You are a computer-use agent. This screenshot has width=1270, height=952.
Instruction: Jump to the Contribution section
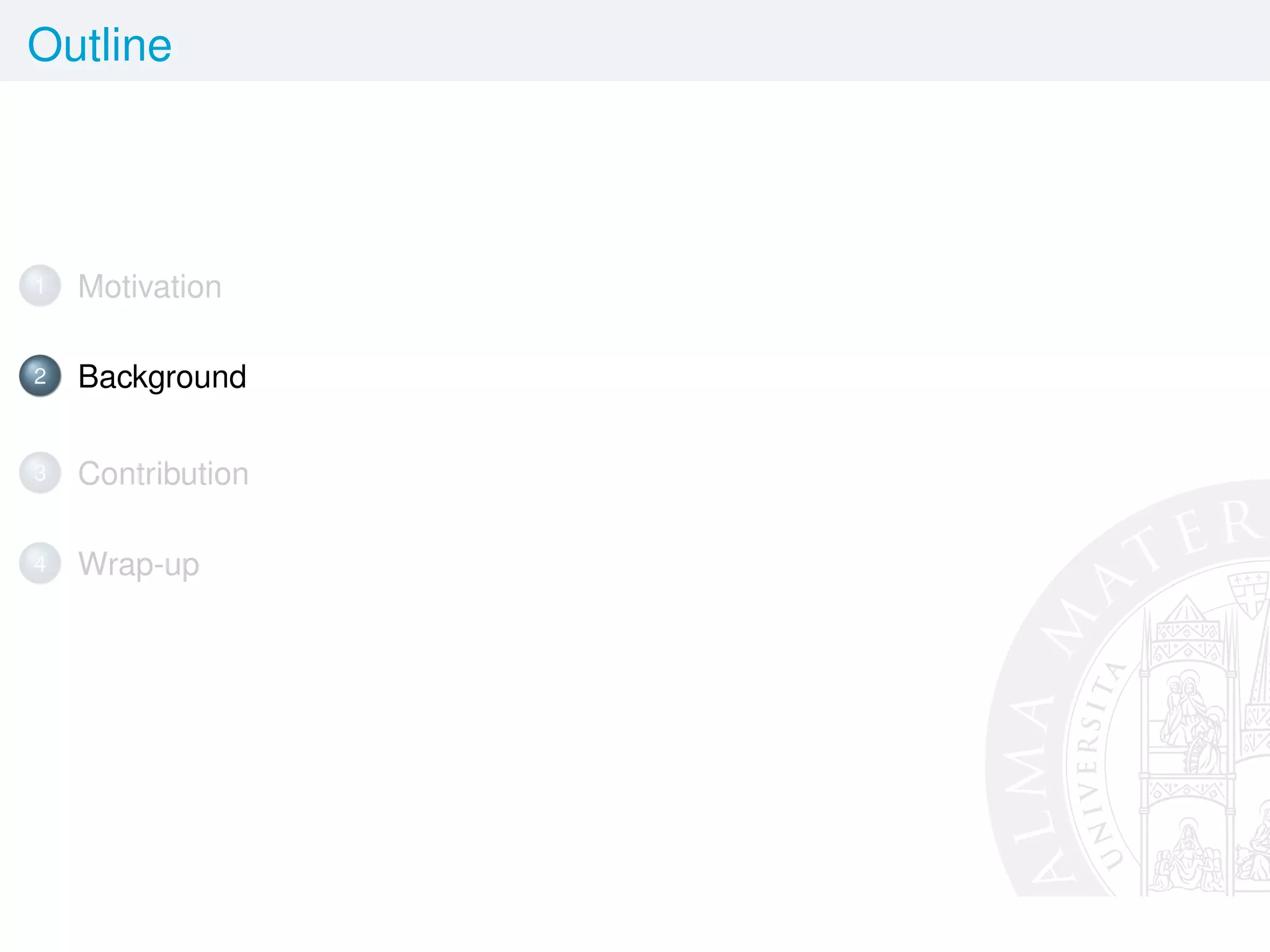pos(163,474)
